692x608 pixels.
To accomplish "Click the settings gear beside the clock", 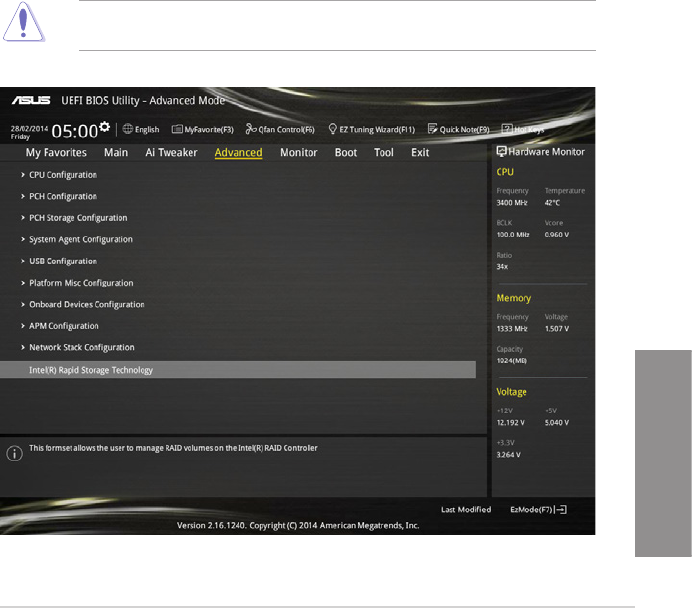I will point(105,127).
